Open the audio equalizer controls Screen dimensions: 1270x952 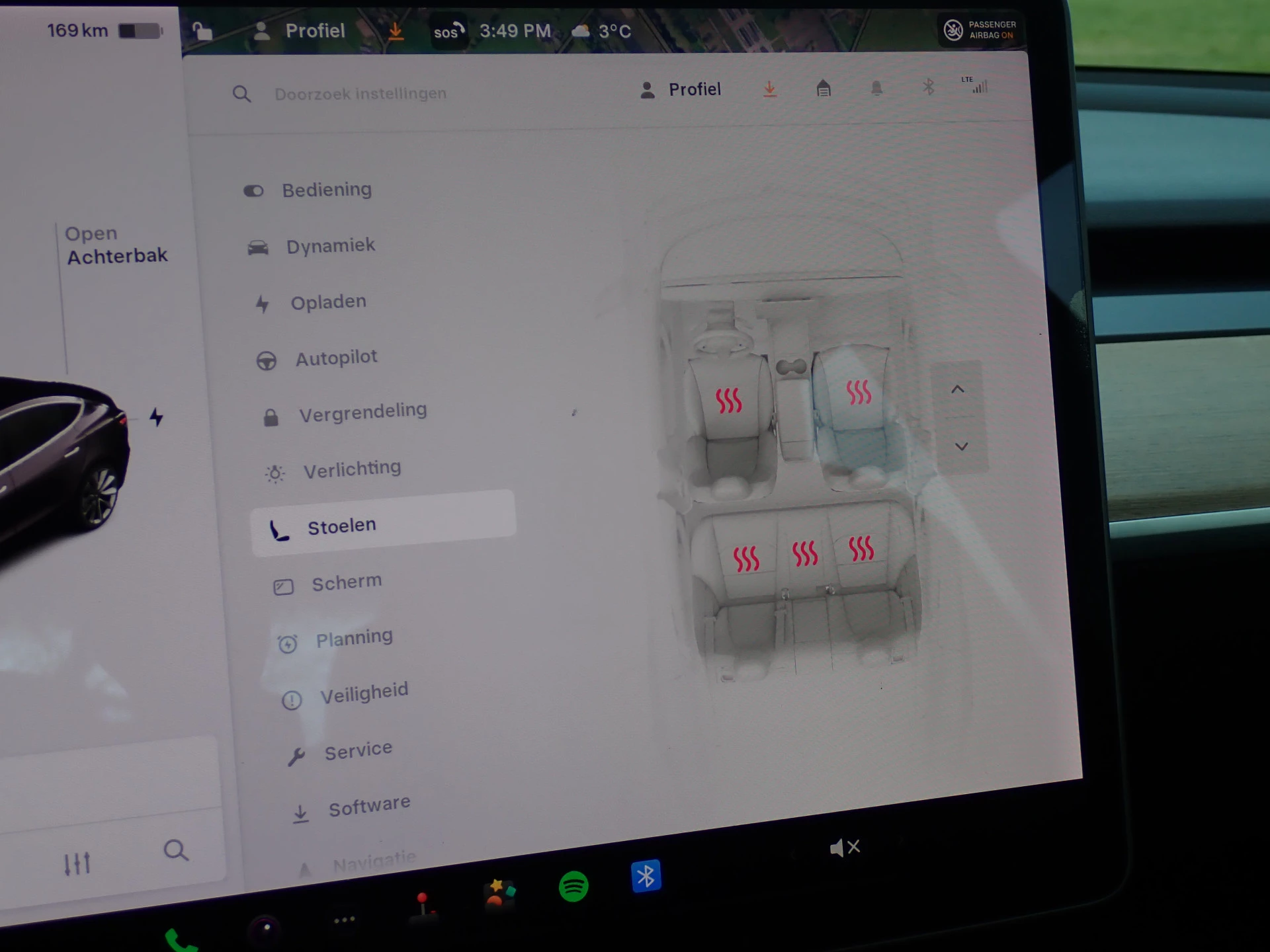pos(79,861)
